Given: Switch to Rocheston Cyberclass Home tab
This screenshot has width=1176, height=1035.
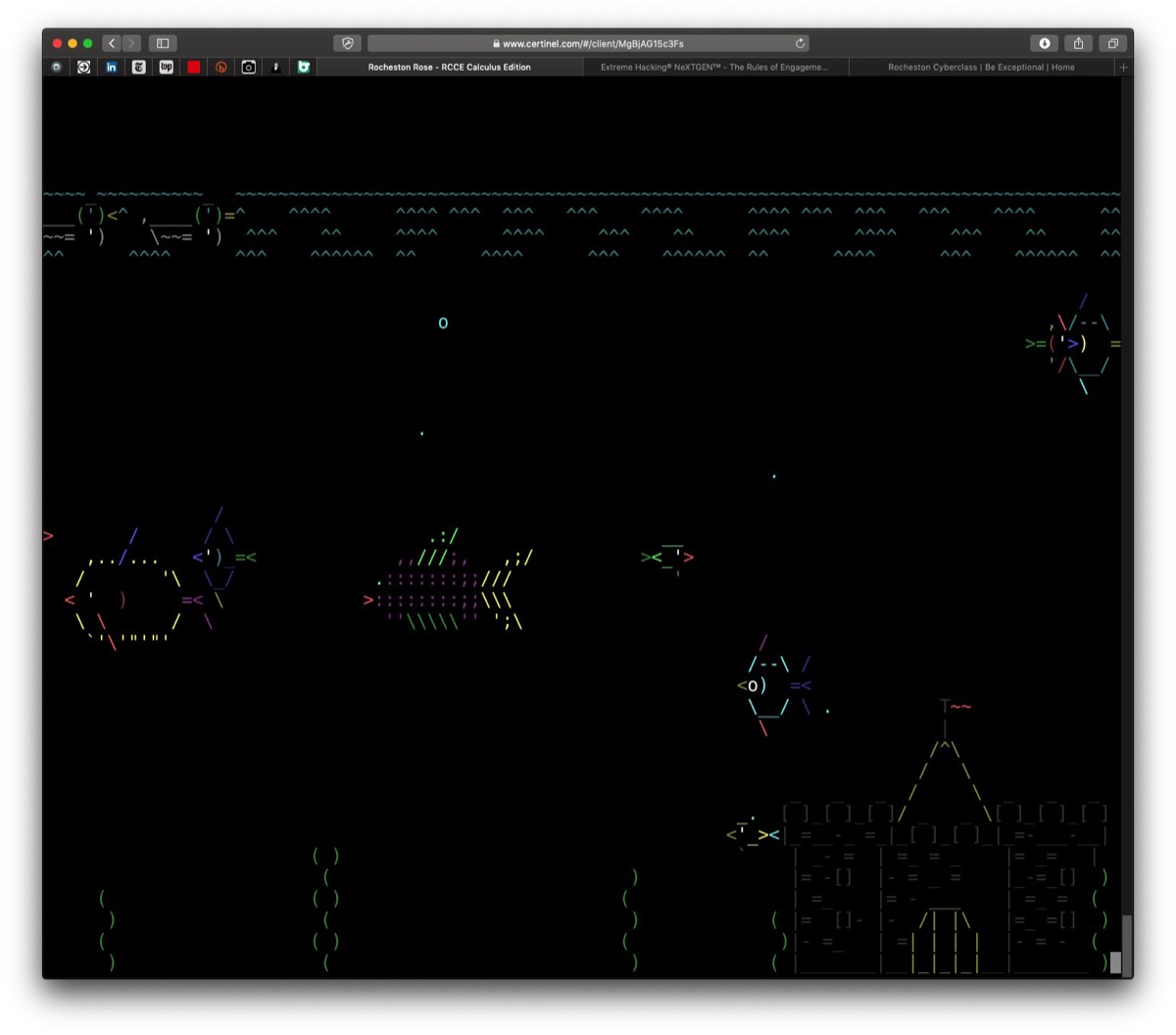Looking at the screenshot, I should [x=981, y=68].
